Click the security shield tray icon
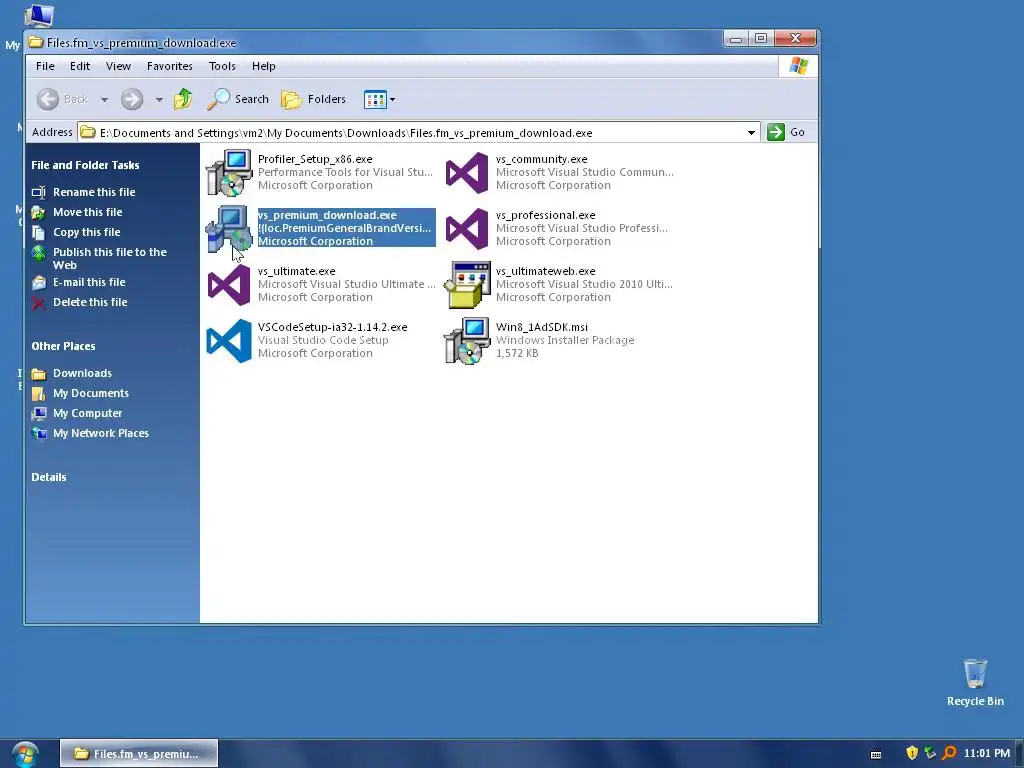This screenshot has width=1024, height=768. [x=912, y=754]
